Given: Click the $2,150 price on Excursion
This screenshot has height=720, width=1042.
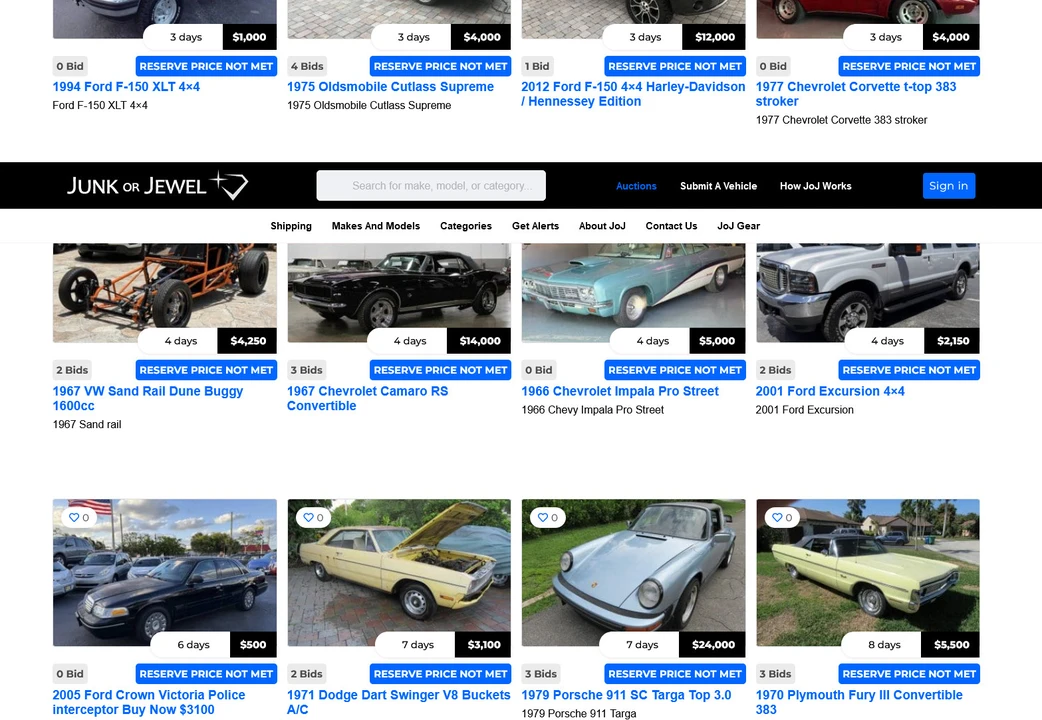Looking at the screenshot, I should click(x=953, y=341).
